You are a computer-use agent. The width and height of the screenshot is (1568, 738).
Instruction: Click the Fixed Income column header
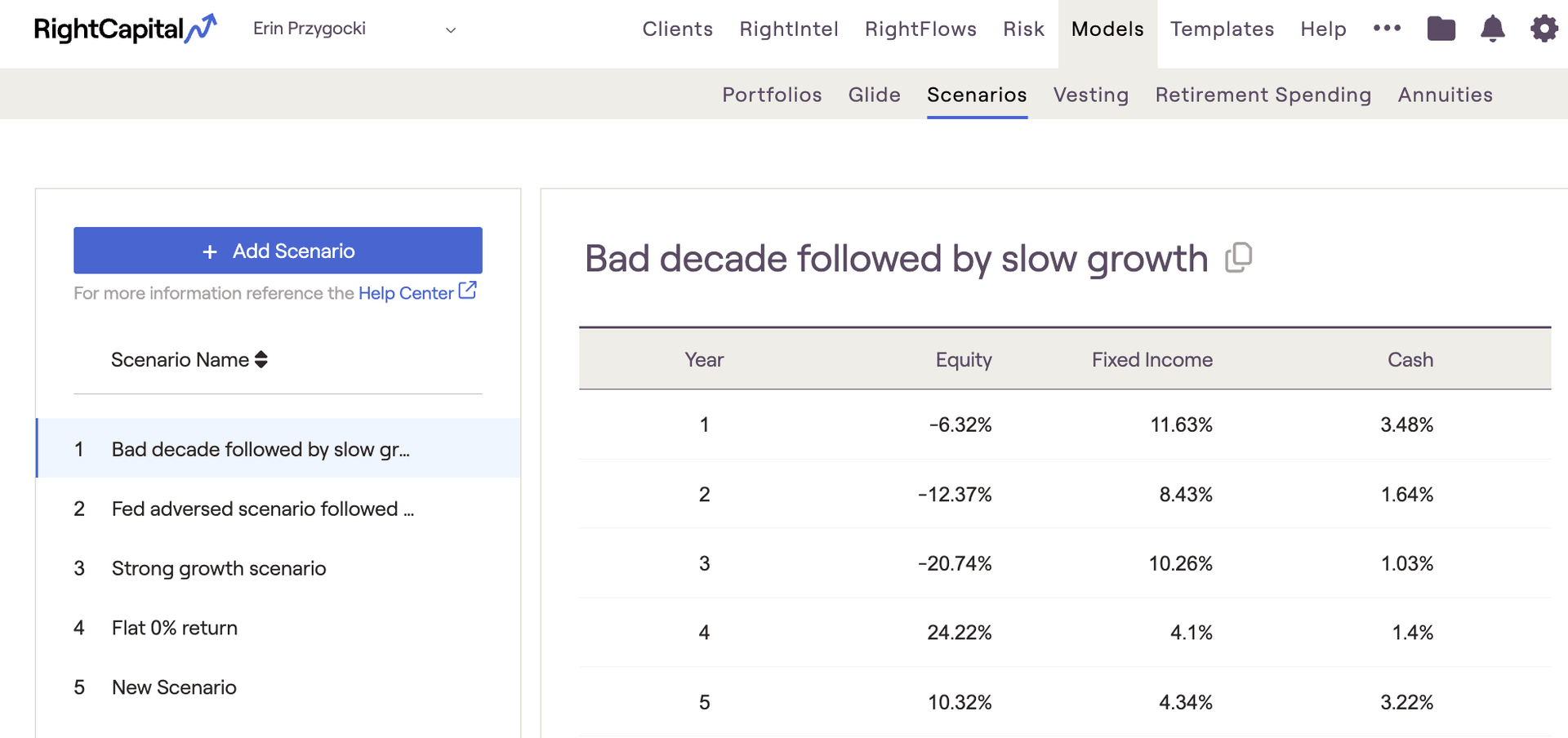click(1152, 360)
